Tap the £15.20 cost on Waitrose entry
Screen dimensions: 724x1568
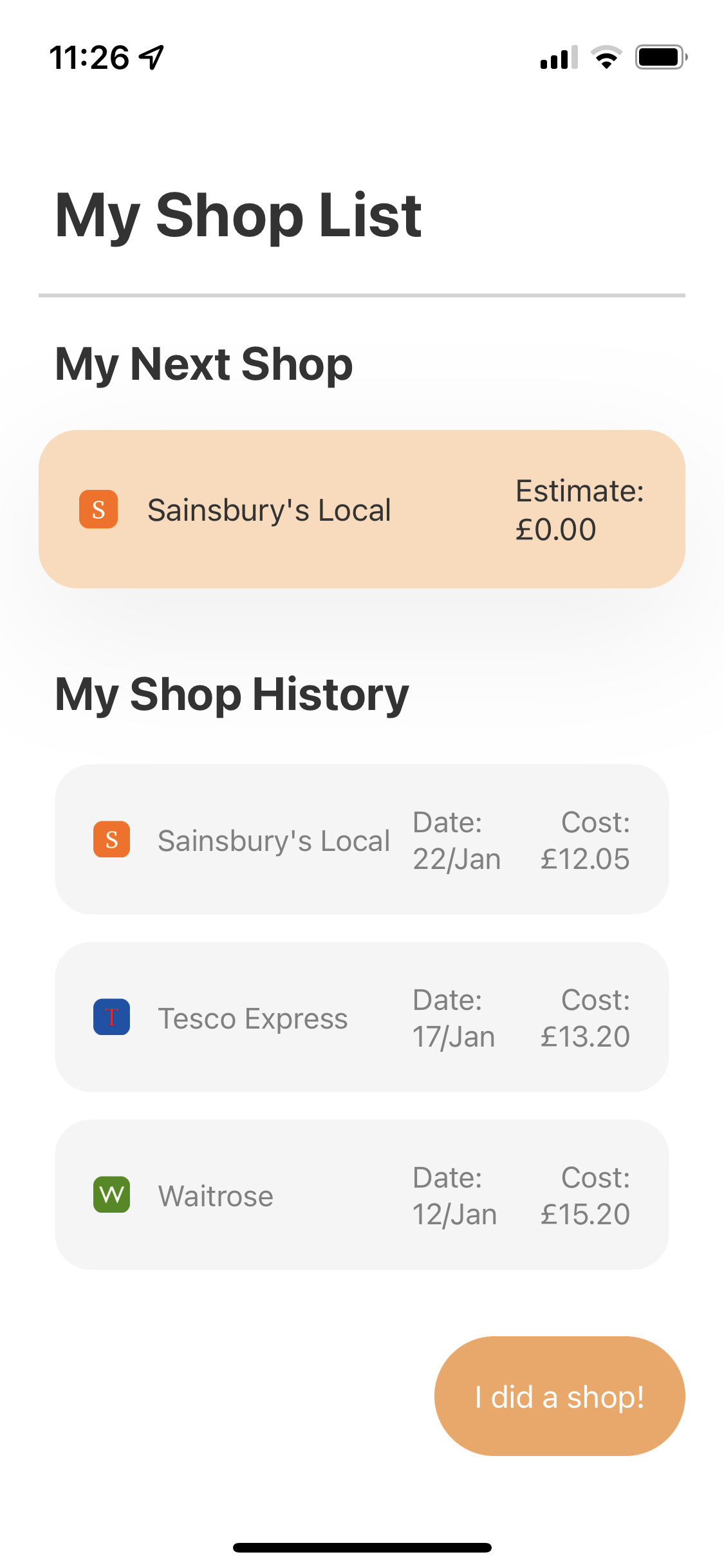[584, 1214]
